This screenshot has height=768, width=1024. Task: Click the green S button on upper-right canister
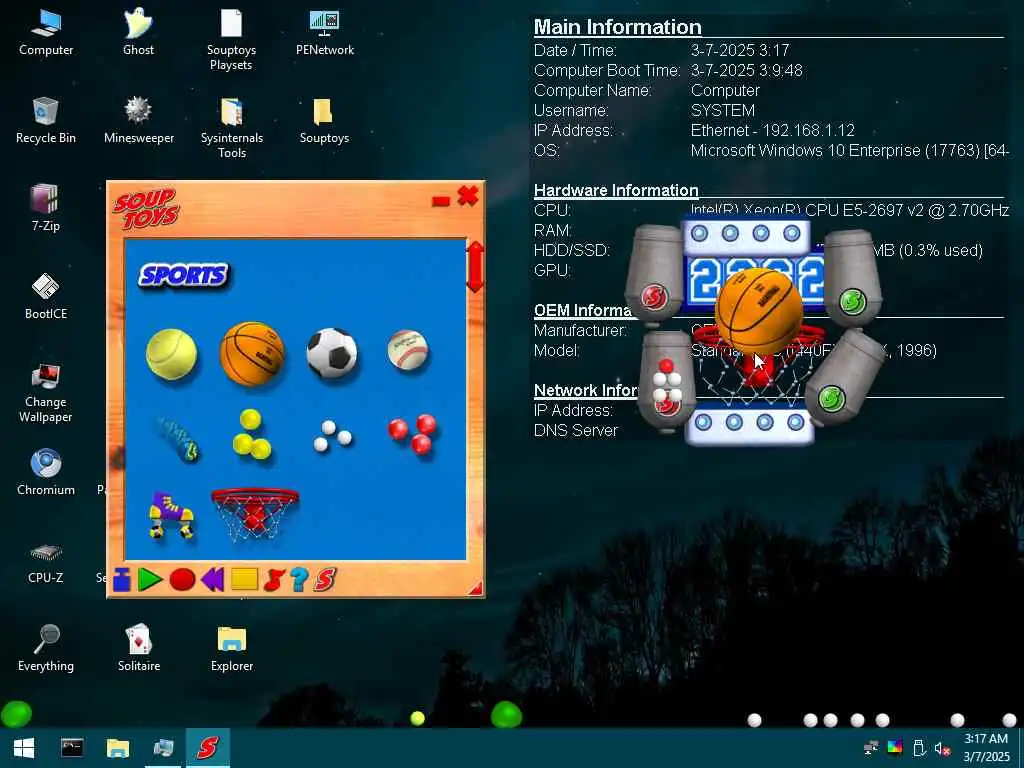[852, 301]
